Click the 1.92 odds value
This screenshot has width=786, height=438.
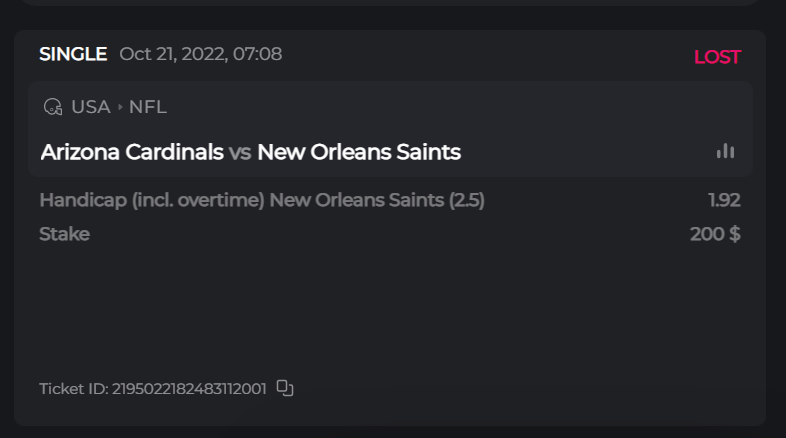tap(724, 200)
